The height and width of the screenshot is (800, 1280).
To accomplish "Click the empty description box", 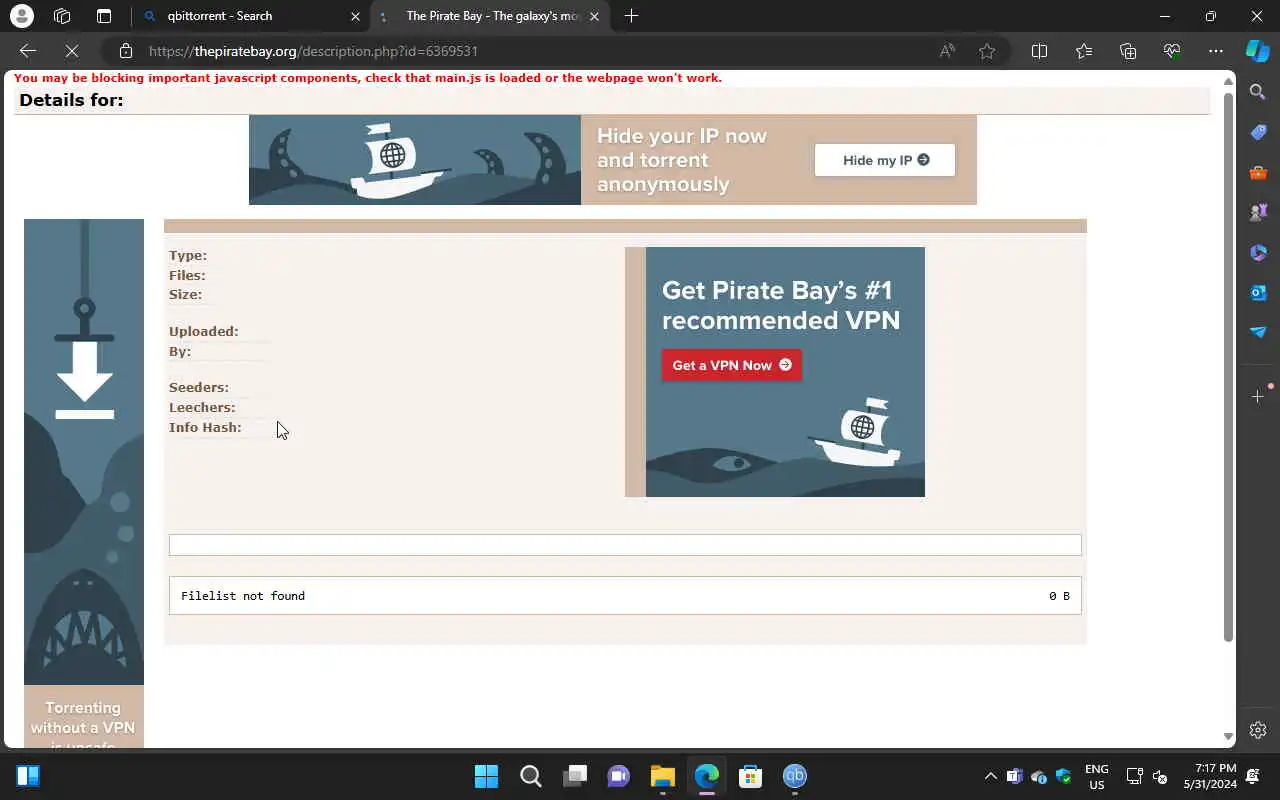I will click(x=625, y=545).
